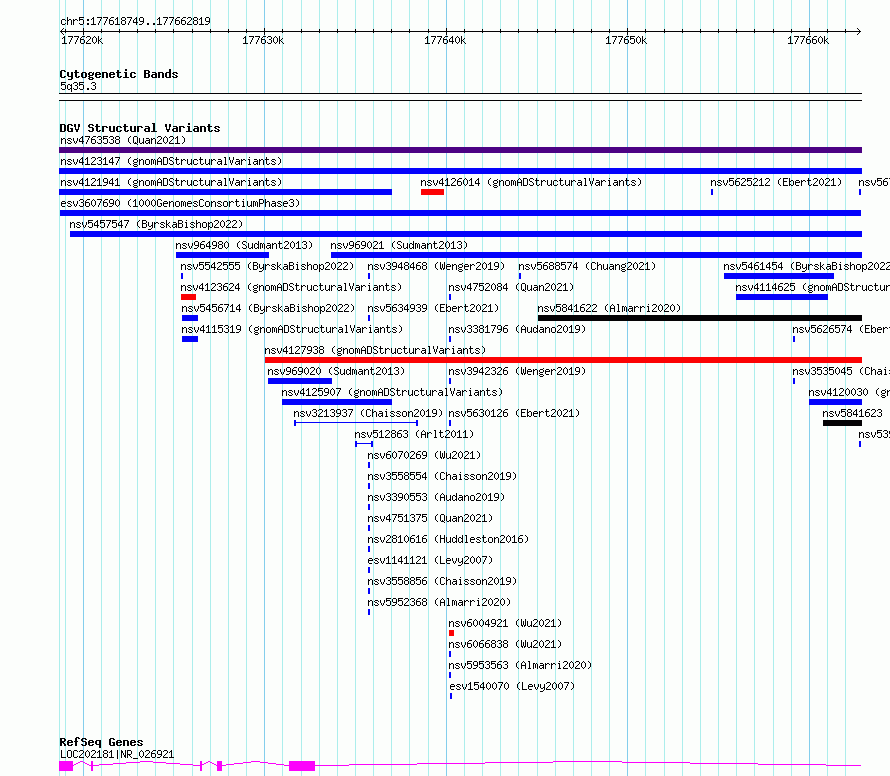The image size is (890, 776).
Task: Click nsv6070269 (Wu2021) label
Action: (x=424, y=455)
